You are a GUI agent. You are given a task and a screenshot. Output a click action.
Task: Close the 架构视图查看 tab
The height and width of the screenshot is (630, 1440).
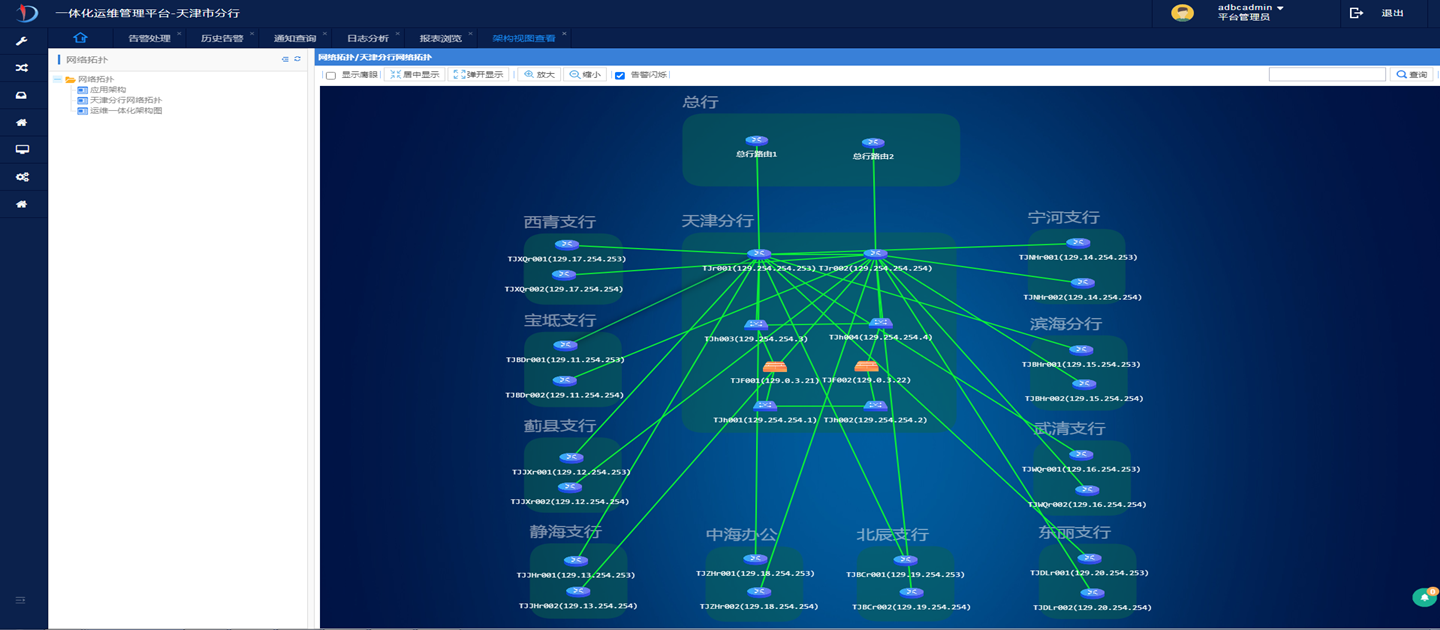[564, 34]
